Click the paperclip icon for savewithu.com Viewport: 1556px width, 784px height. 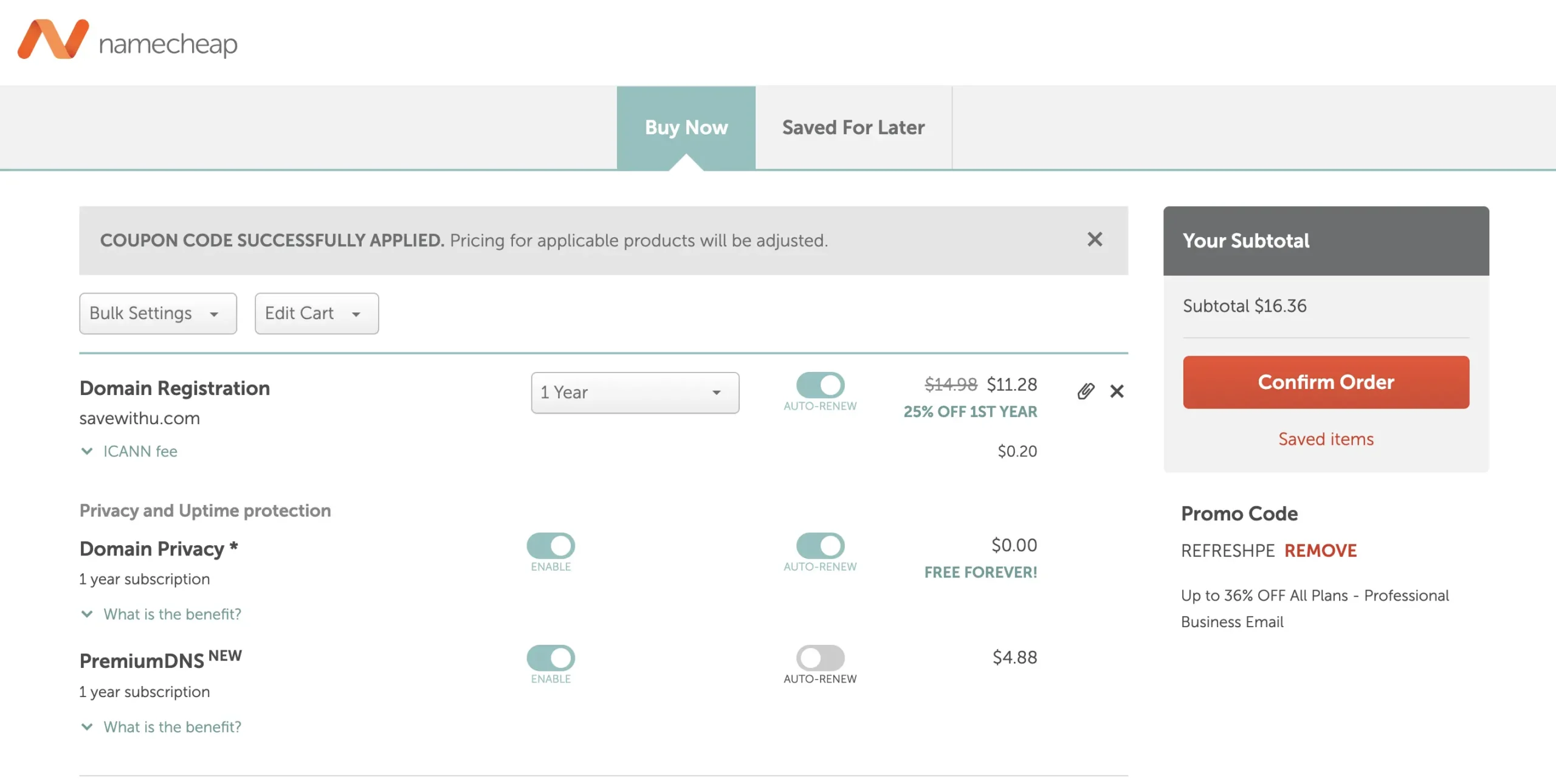1086,391
